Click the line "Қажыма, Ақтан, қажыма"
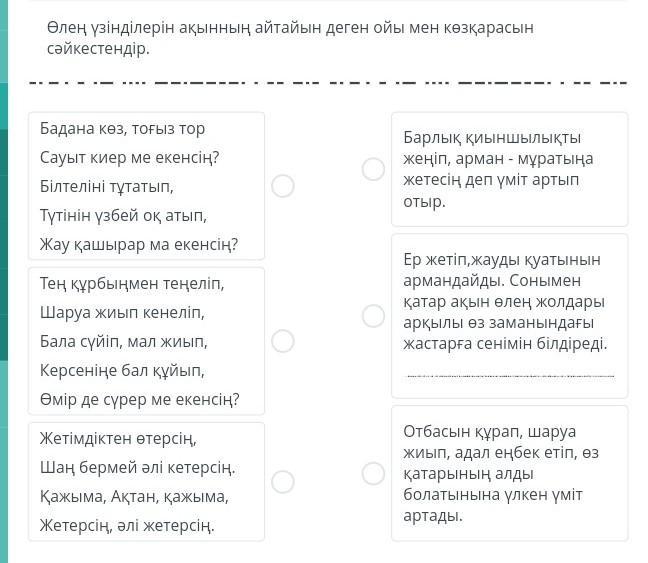This screenshot has width=648, height=563. (x=134, y=496)
